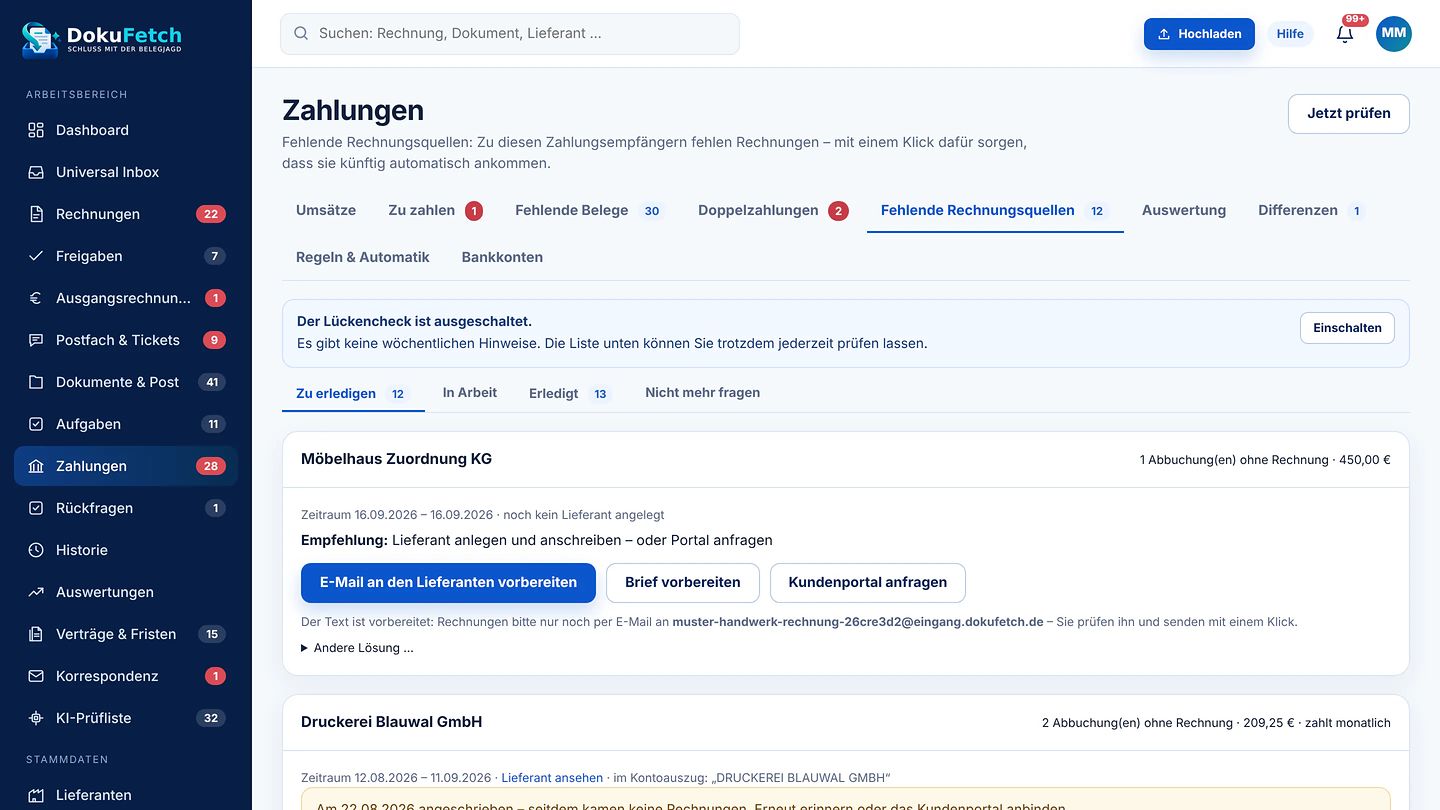The height and width of the screenshot is (810, 1440).
Task: Switch to the Bankkonten tab
Action: (x=502, y=257)
